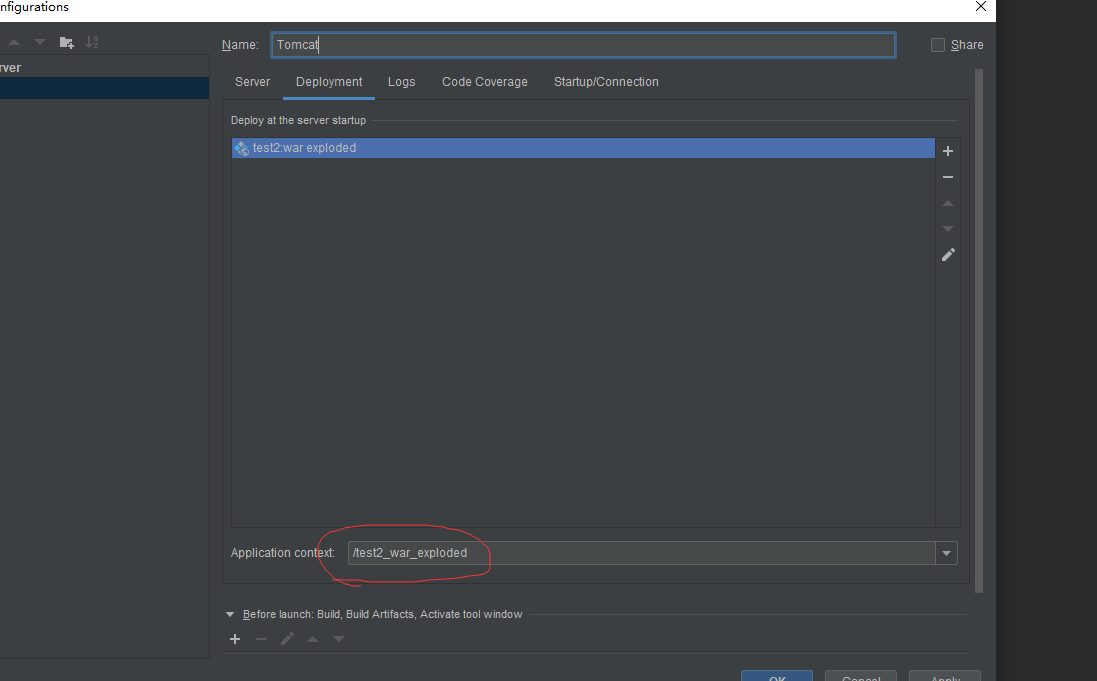
Task: Collapse the Before launch section
Action: (x=230, y=614)
